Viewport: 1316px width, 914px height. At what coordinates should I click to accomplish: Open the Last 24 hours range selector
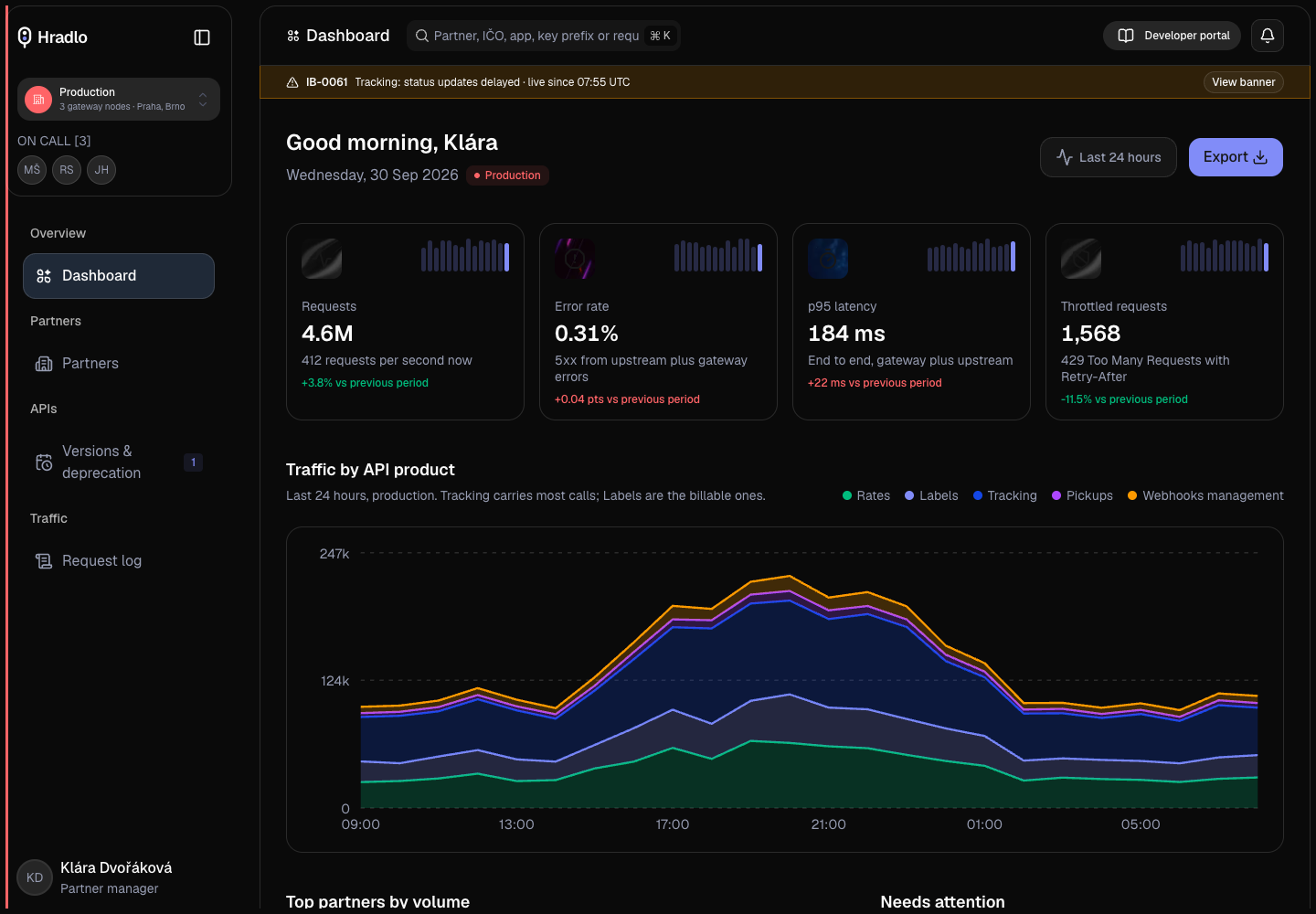click(x=1109, y=157)
